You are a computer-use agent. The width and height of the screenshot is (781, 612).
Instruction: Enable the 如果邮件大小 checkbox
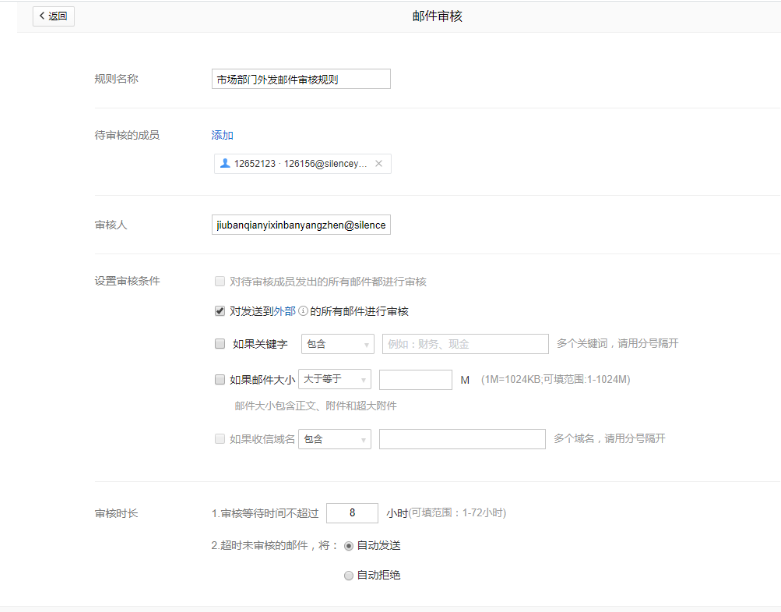pos(220,379)
